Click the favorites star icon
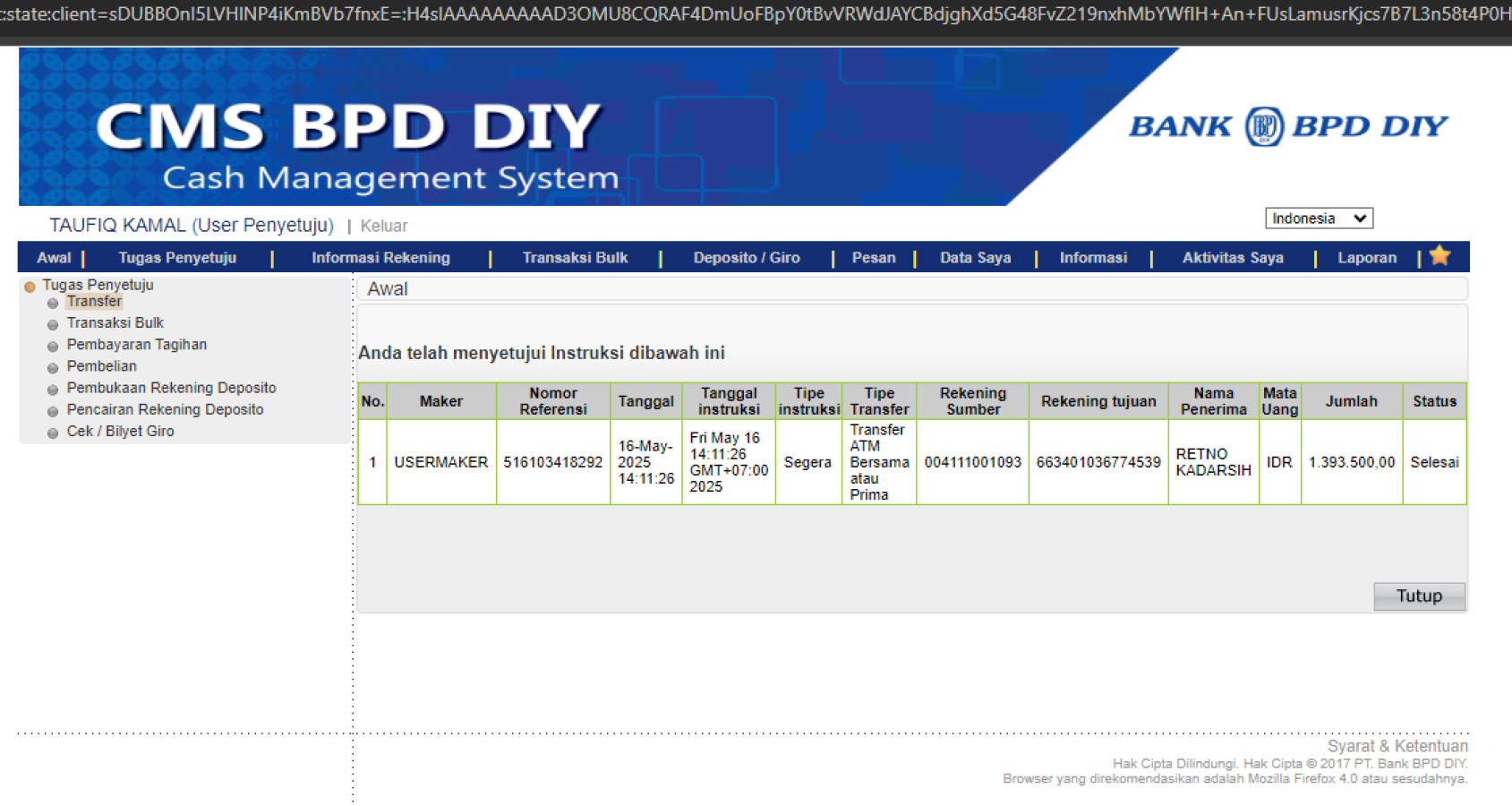This screenshot has width=1512, height=806. coord(1439,256)
